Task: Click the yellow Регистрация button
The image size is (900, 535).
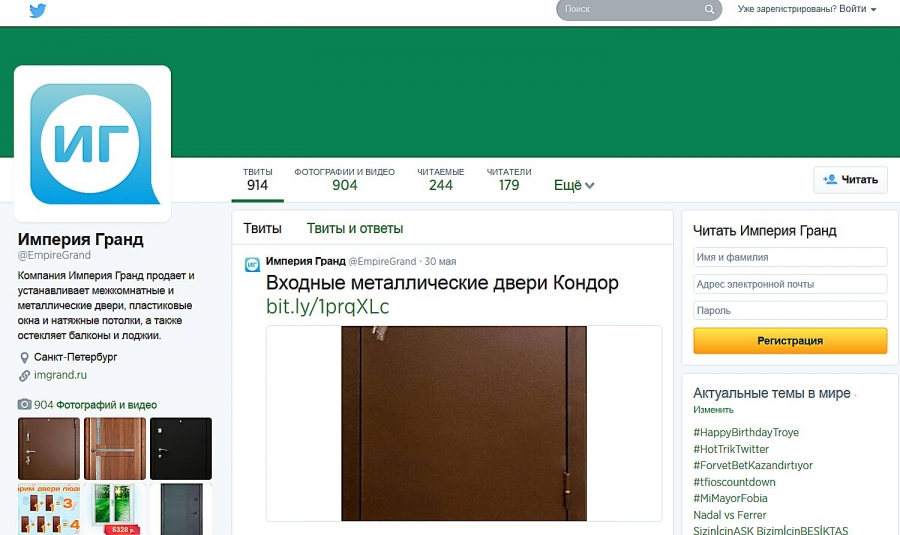Action: pyautogui.click(x=789, y=341)
